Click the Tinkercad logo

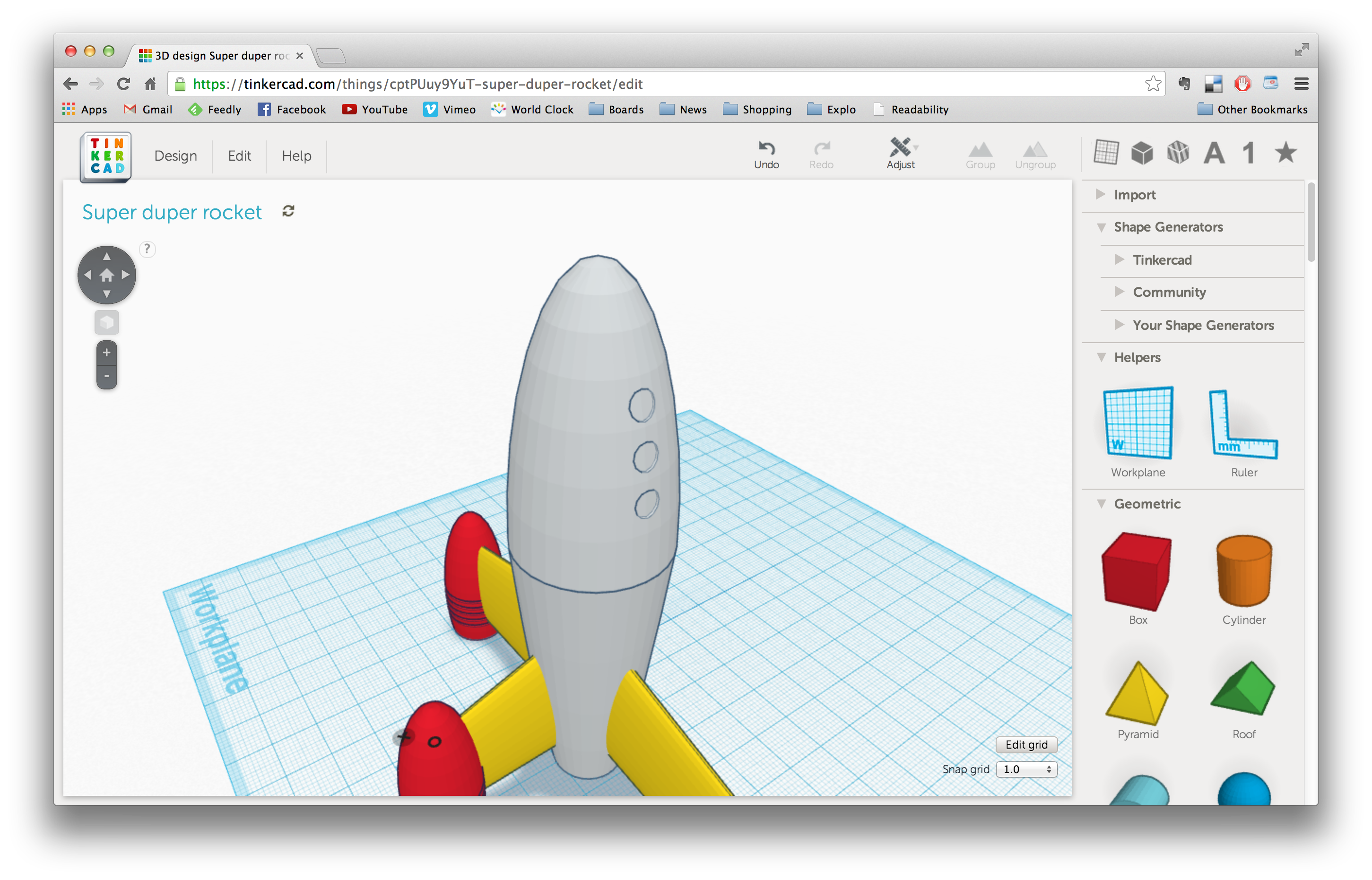click(106, 156)
